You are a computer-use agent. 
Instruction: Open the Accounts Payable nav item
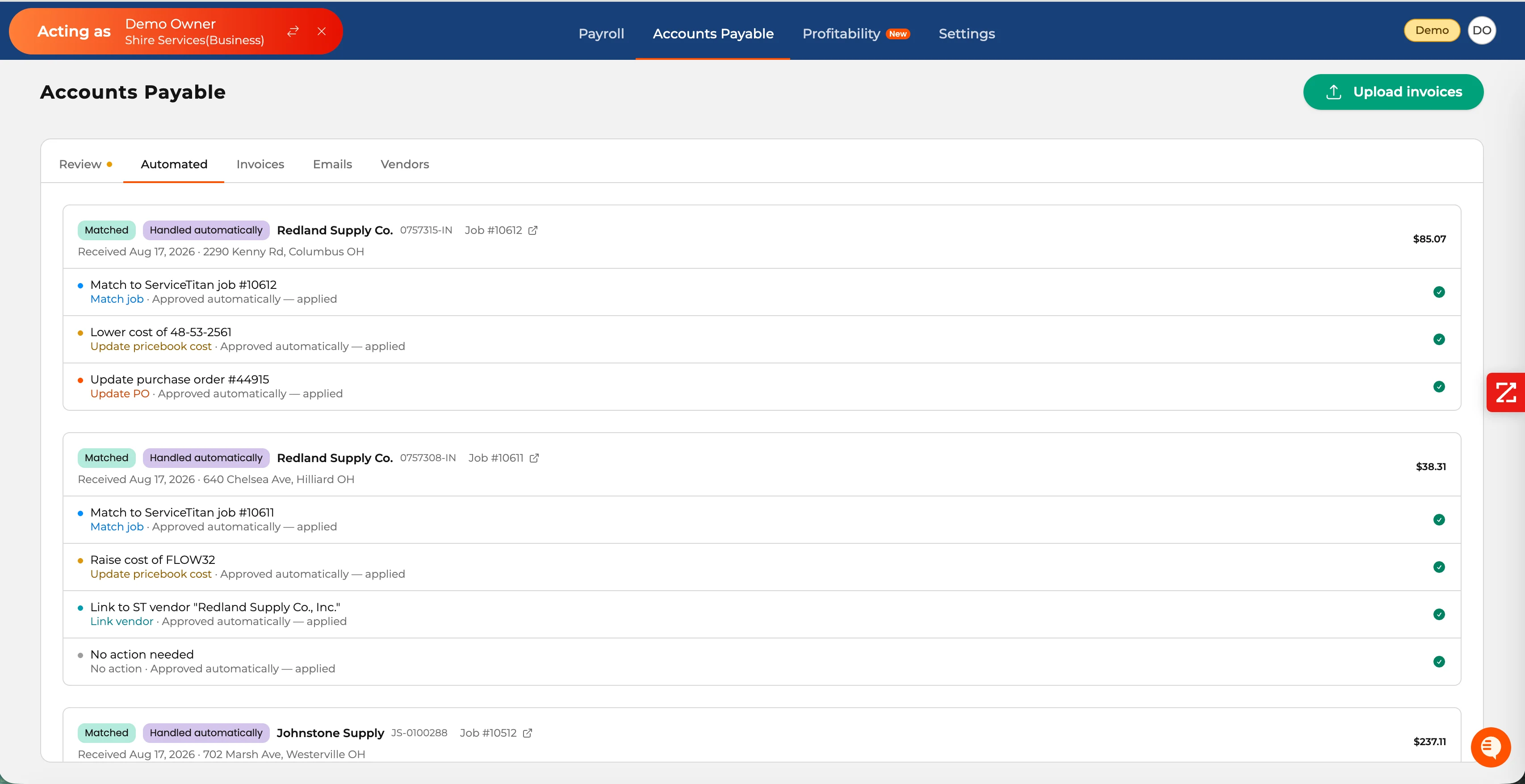pyautogui.click(x=713, y=34)
